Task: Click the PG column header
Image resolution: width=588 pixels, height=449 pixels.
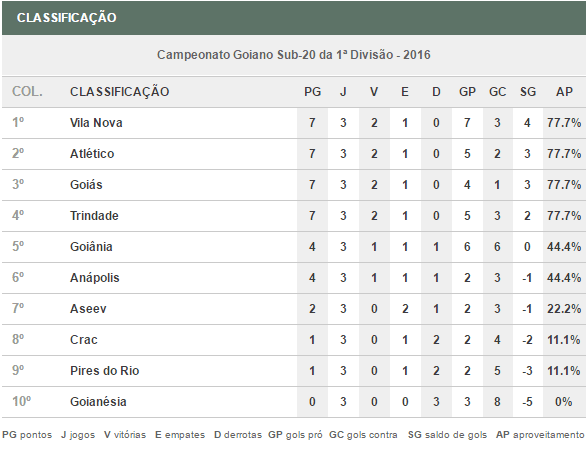Action: [x=312, y=92]
